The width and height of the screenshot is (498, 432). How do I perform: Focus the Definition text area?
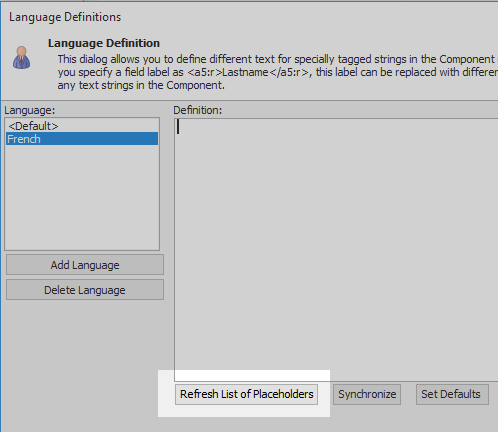click(x=336, y=250)
